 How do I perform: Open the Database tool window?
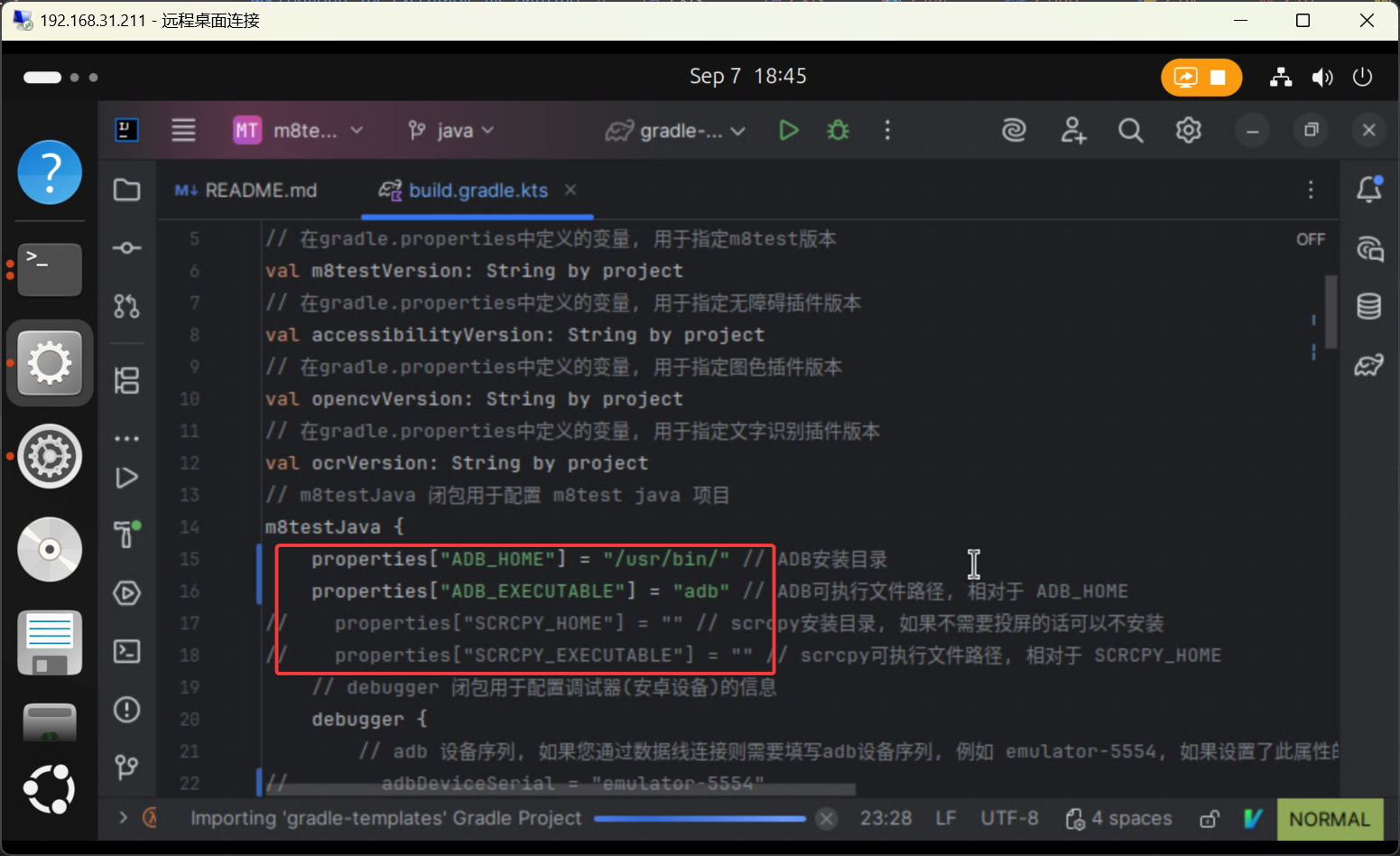(1368, 307)
